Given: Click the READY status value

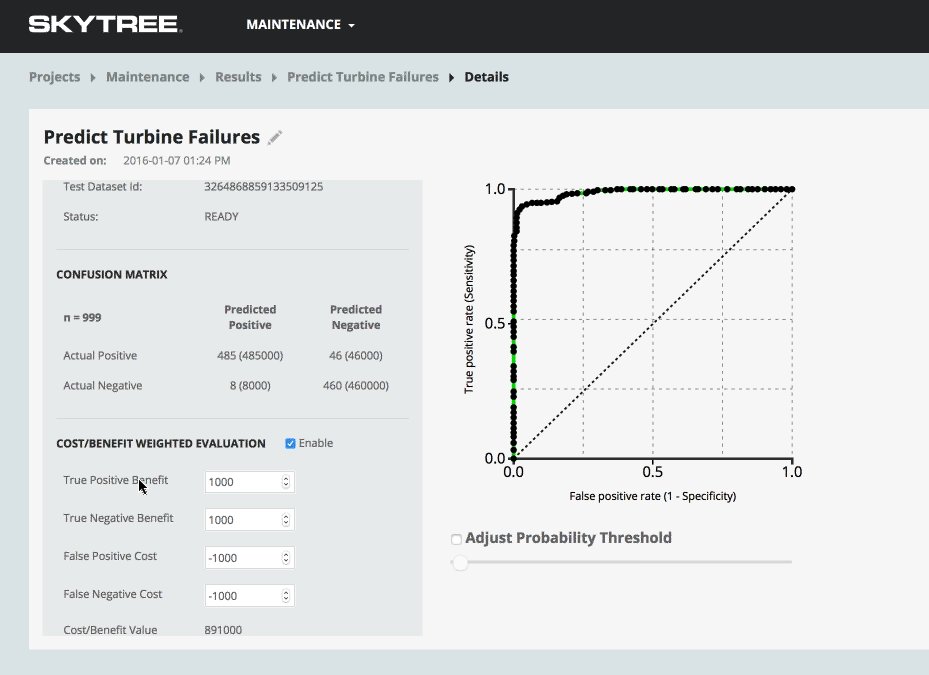Looking at the screenshot, I should (x=222, y=217).
